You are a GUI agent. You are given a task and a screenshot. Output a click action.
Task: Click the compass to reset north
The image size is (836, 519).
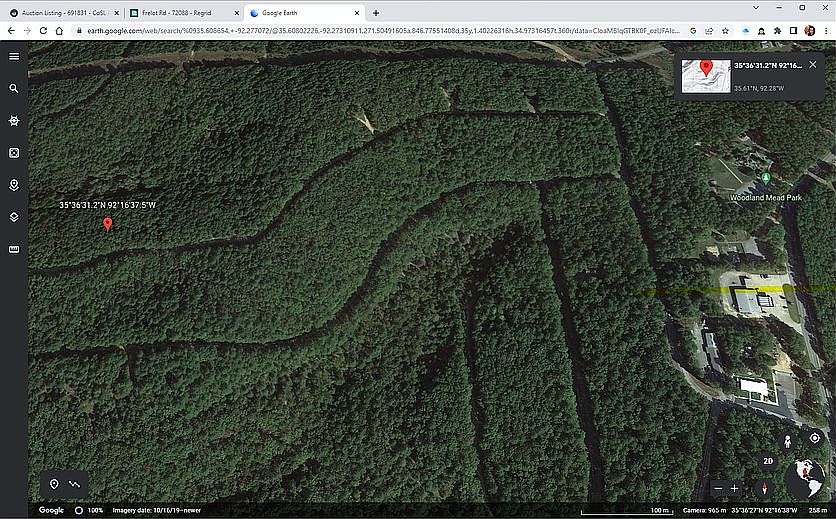coord(764,488)
